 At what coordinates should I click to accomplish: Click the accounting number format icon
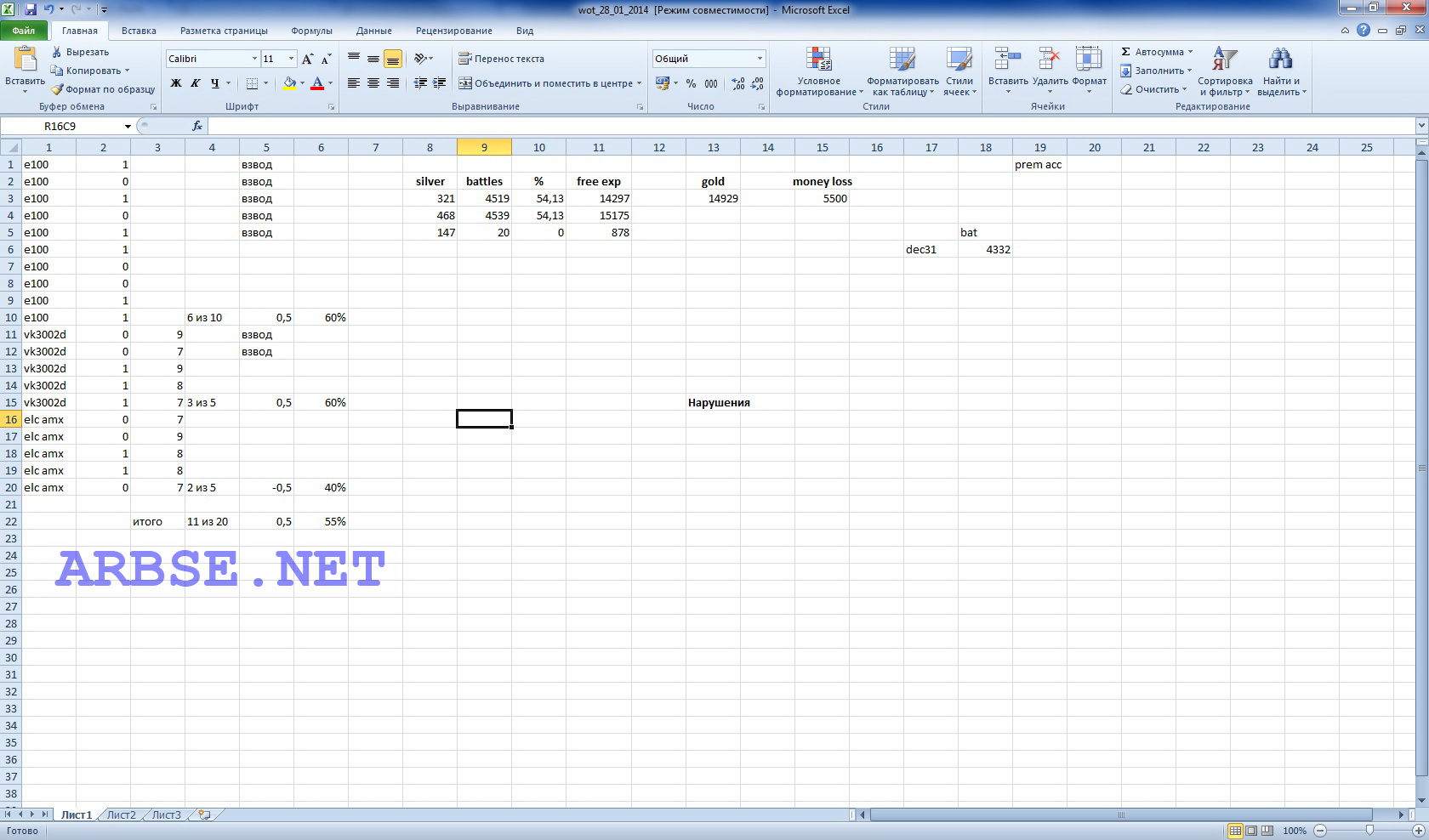click(x=663, y=83)
